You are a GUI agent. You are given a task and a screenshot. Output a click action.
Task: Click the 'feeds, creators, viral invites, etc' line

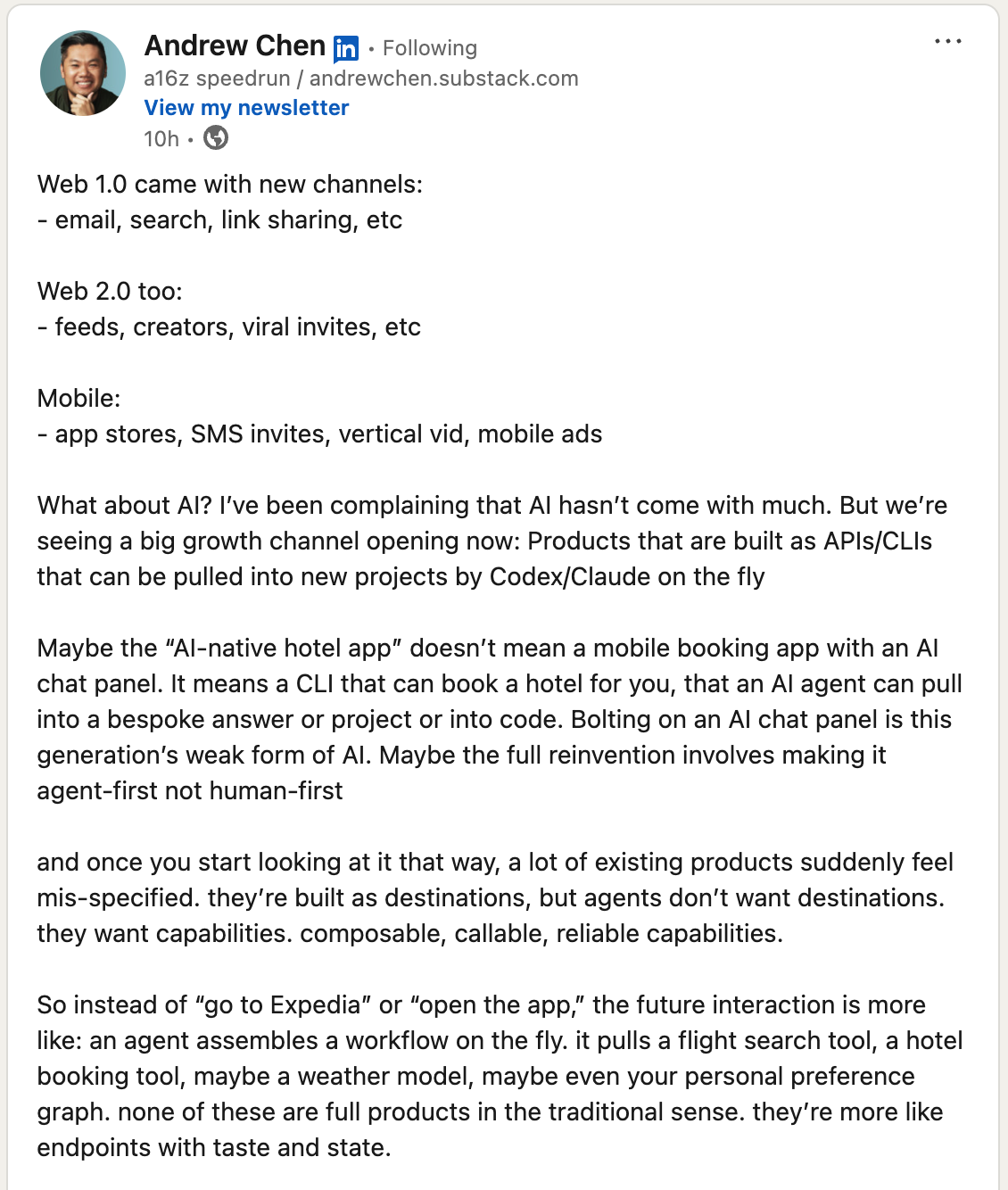coord(237,327)
